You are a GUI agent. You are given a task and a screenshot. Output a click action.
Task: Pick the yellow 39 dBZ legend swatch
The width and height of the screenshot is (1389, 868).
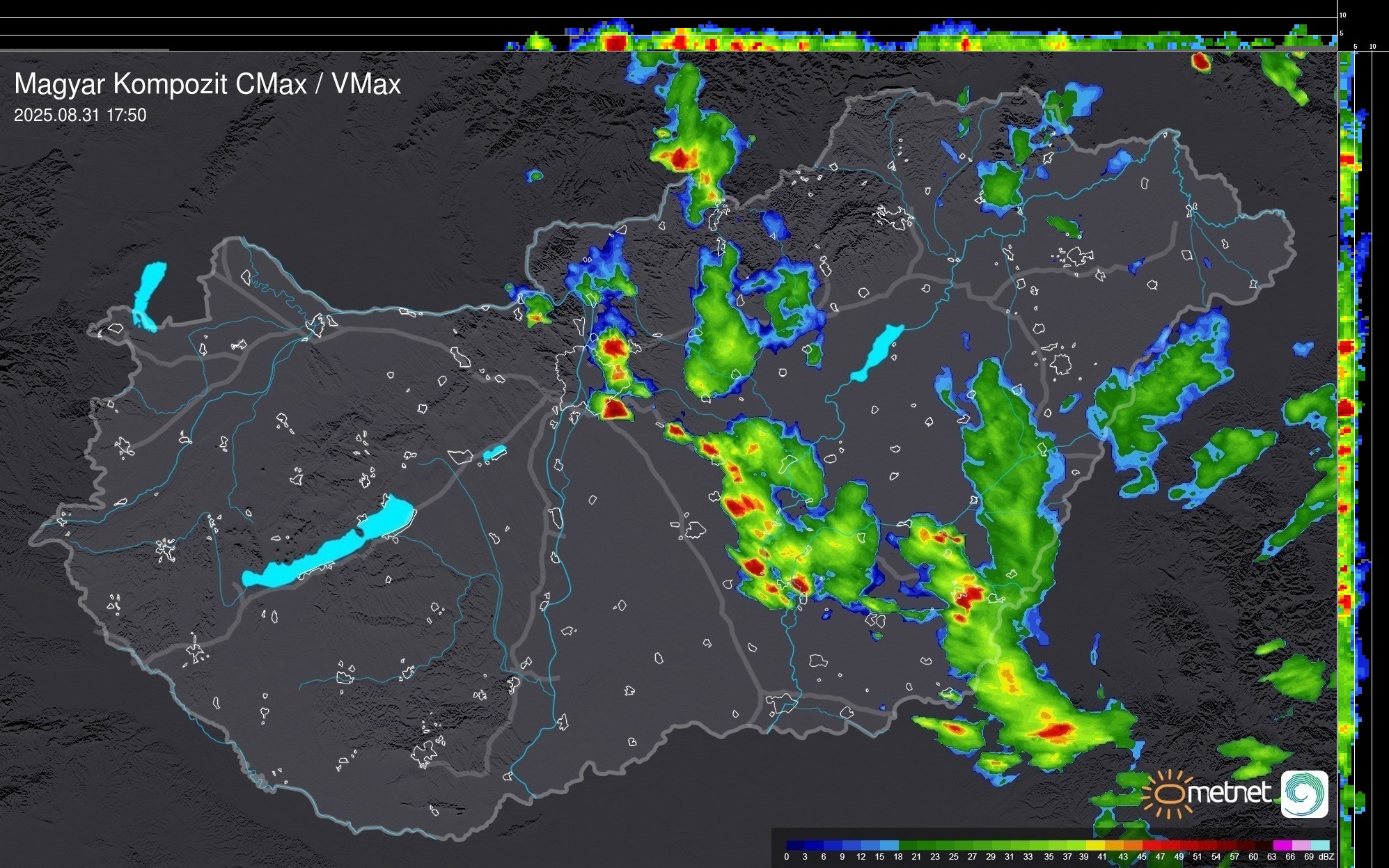(1094, 845)
